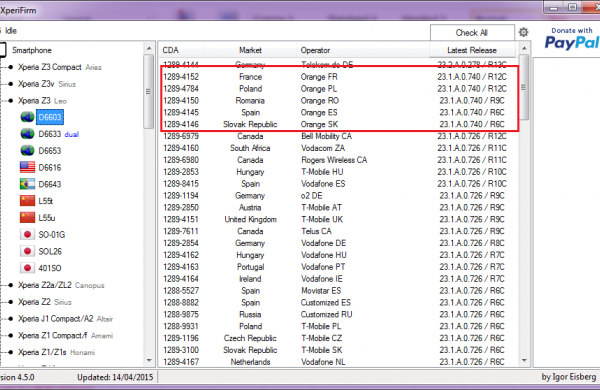Collapse the Xperia Z3 Leo node
The width and height of the screenshot is (600, 390).
click(10, 101)
